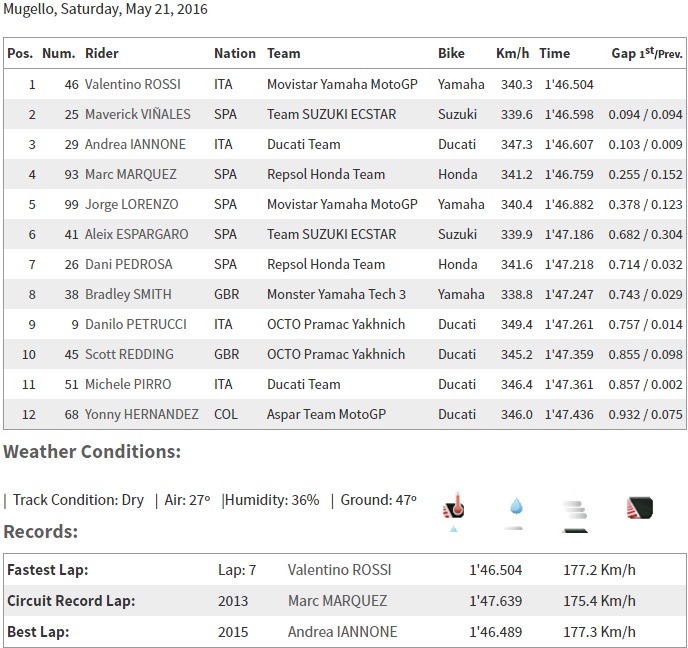Click Danilo PETRUCCI's top speed 349.4
The width and height of the screenshot is (688, 648).
point(513,325)
